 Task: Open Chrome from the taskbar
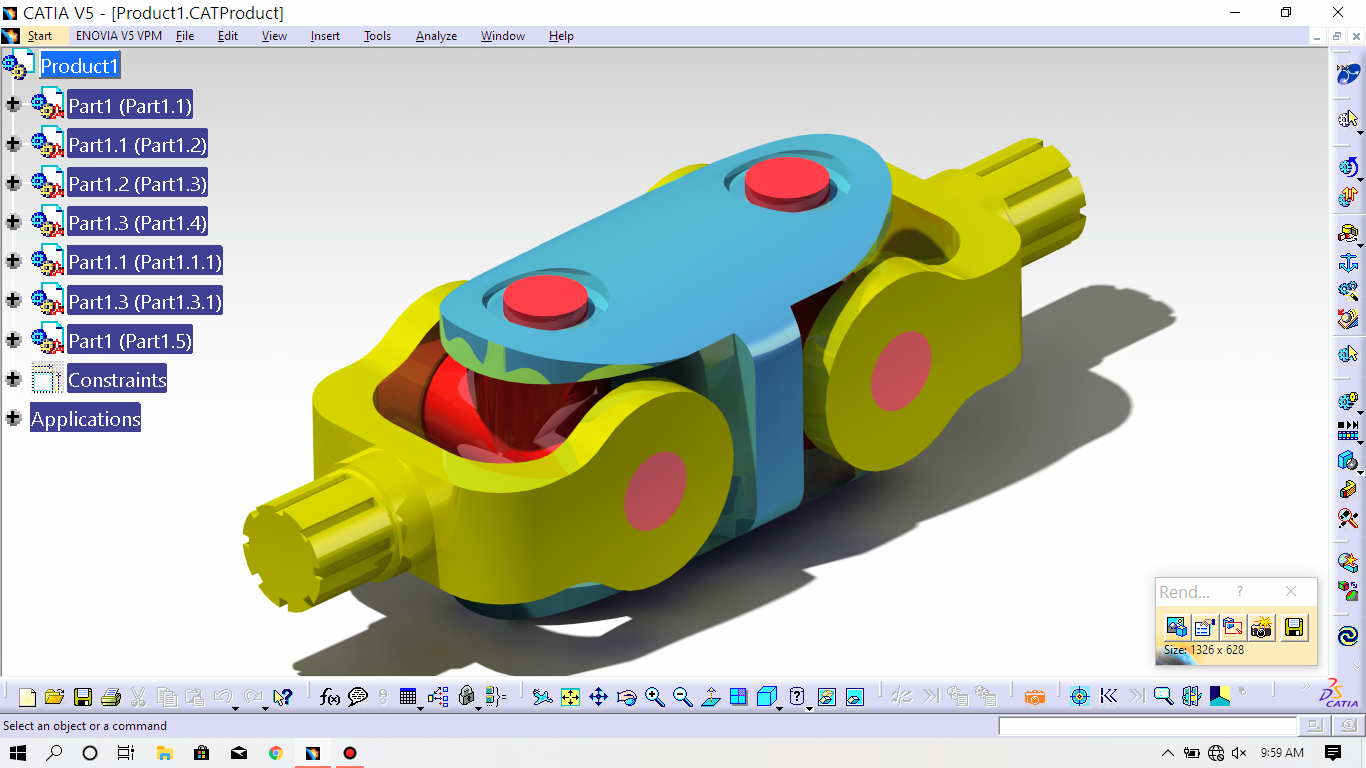(x=276, y=753)
